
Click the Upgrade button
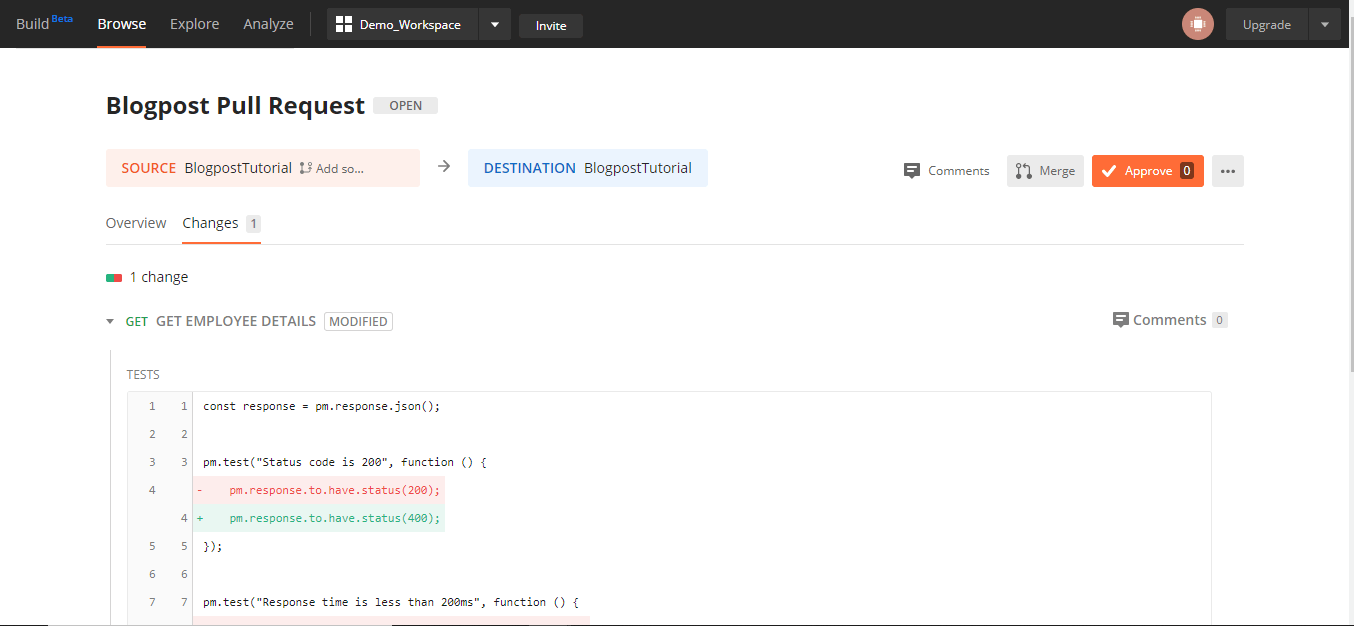(x=1266, y=24)
